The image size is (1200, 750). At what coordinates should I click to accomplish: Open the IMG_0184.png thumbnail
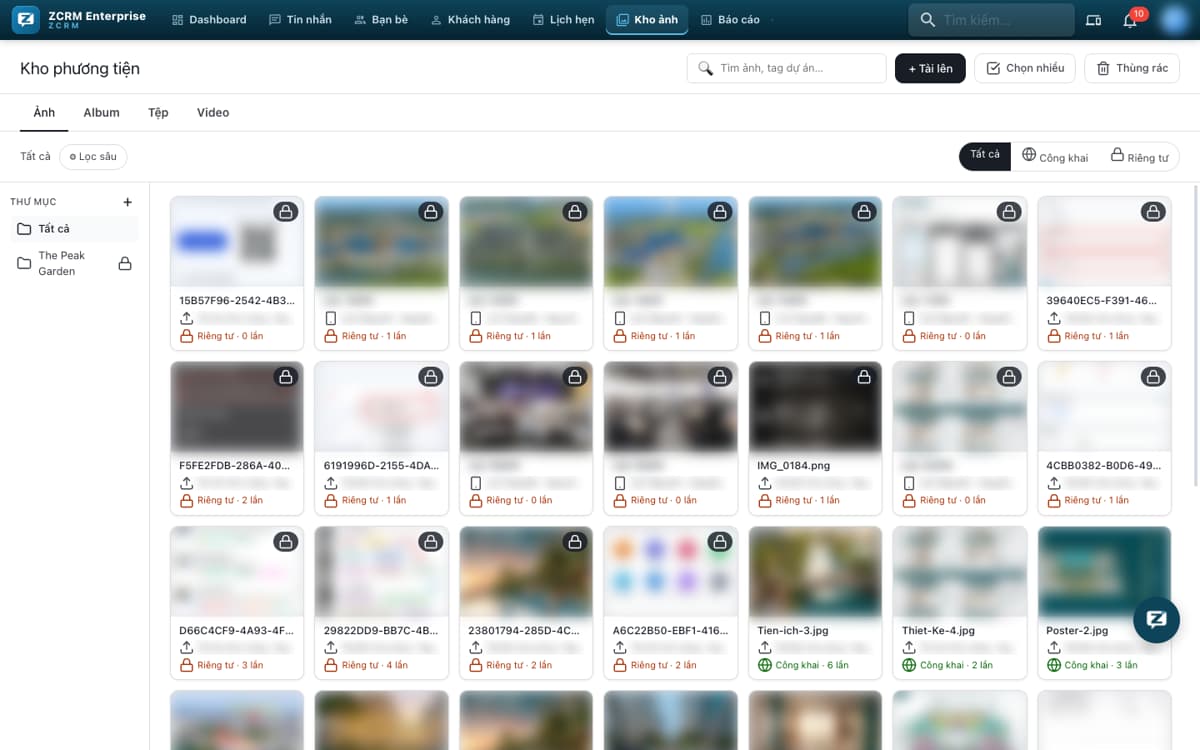pyautogui.click(x=815, y=406)
